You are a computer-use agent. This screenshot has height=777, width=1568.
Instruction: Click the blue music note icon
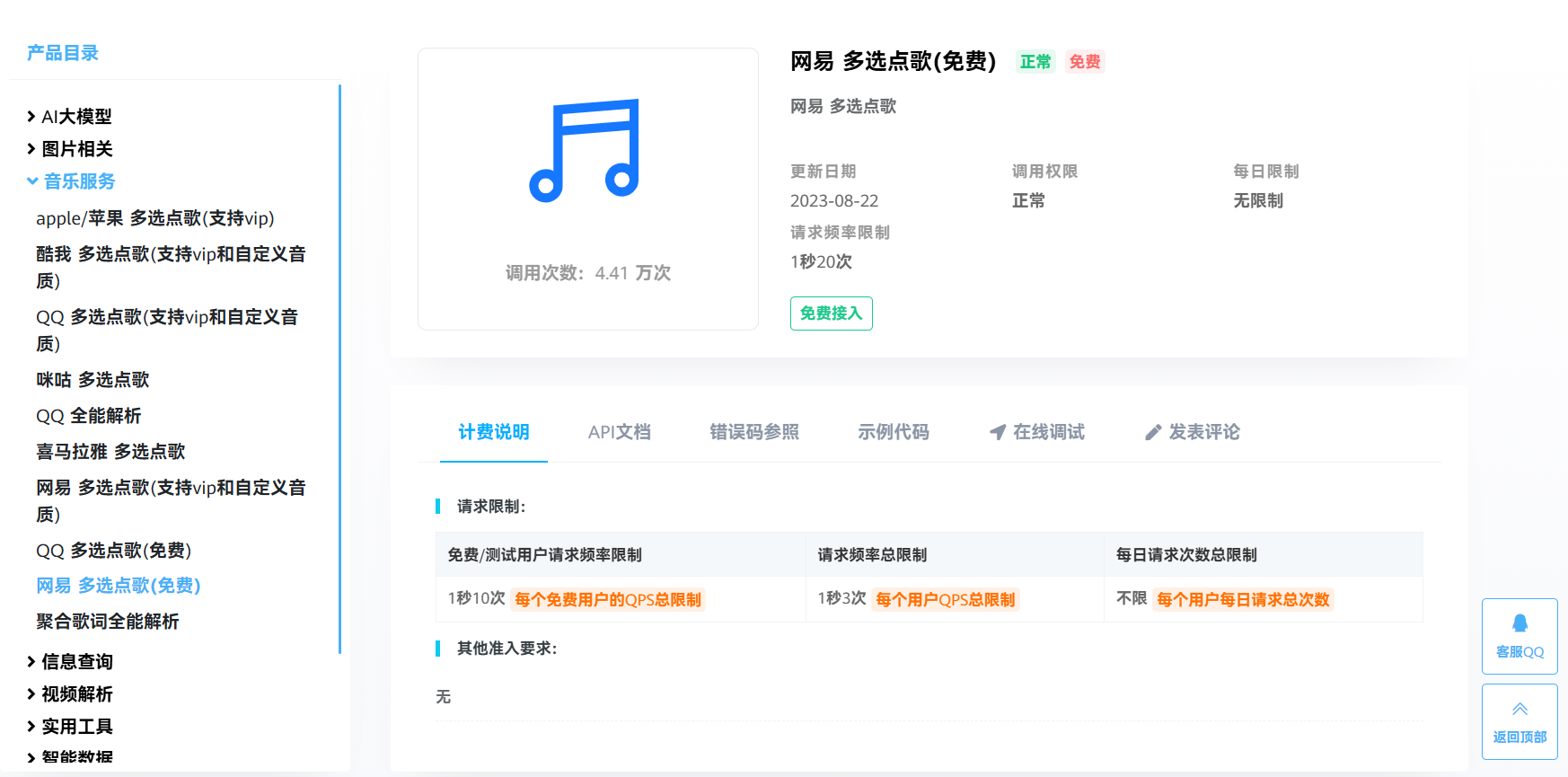(585, 150)
